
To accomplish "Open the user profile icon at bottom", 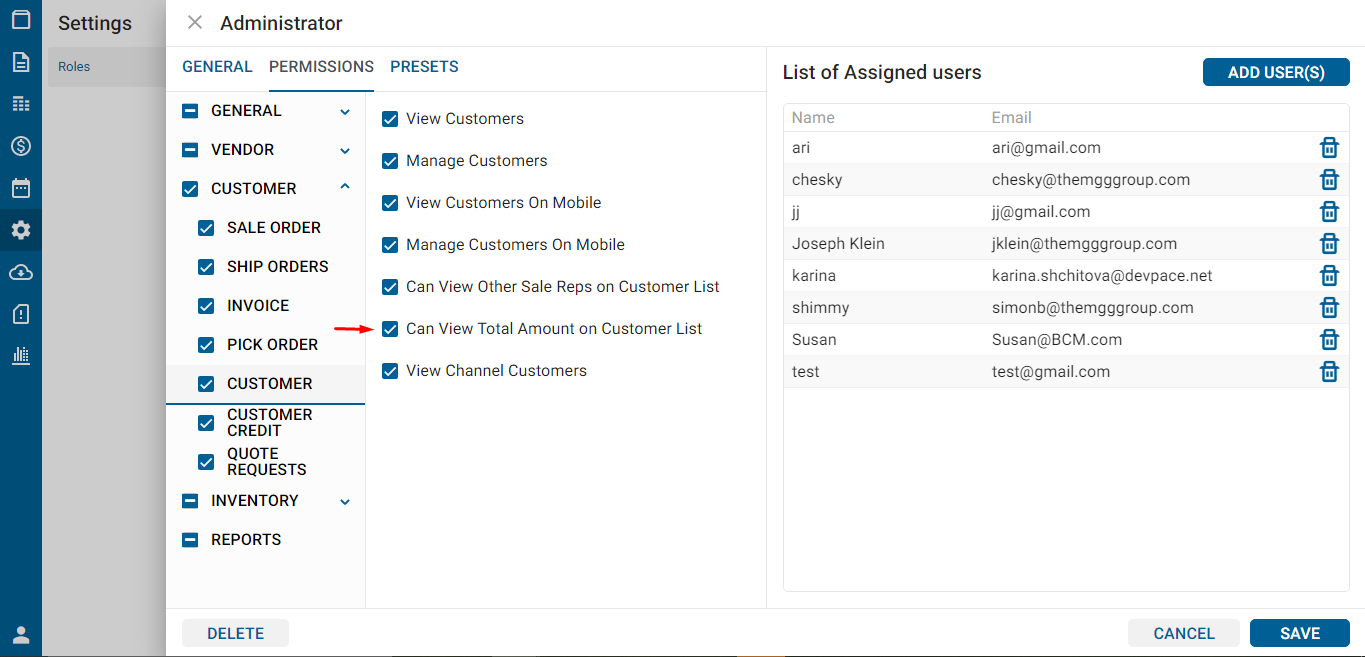I will point(21,635).
